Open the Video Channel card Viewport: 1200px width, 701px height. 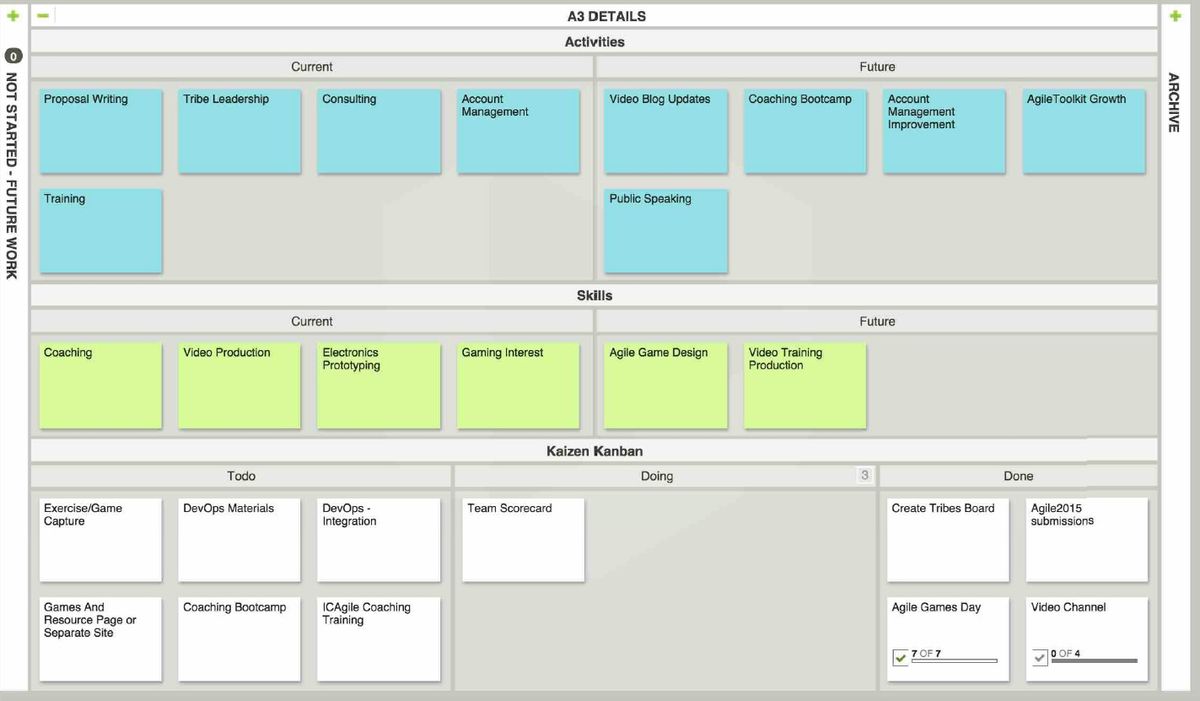click(1087, 639)
